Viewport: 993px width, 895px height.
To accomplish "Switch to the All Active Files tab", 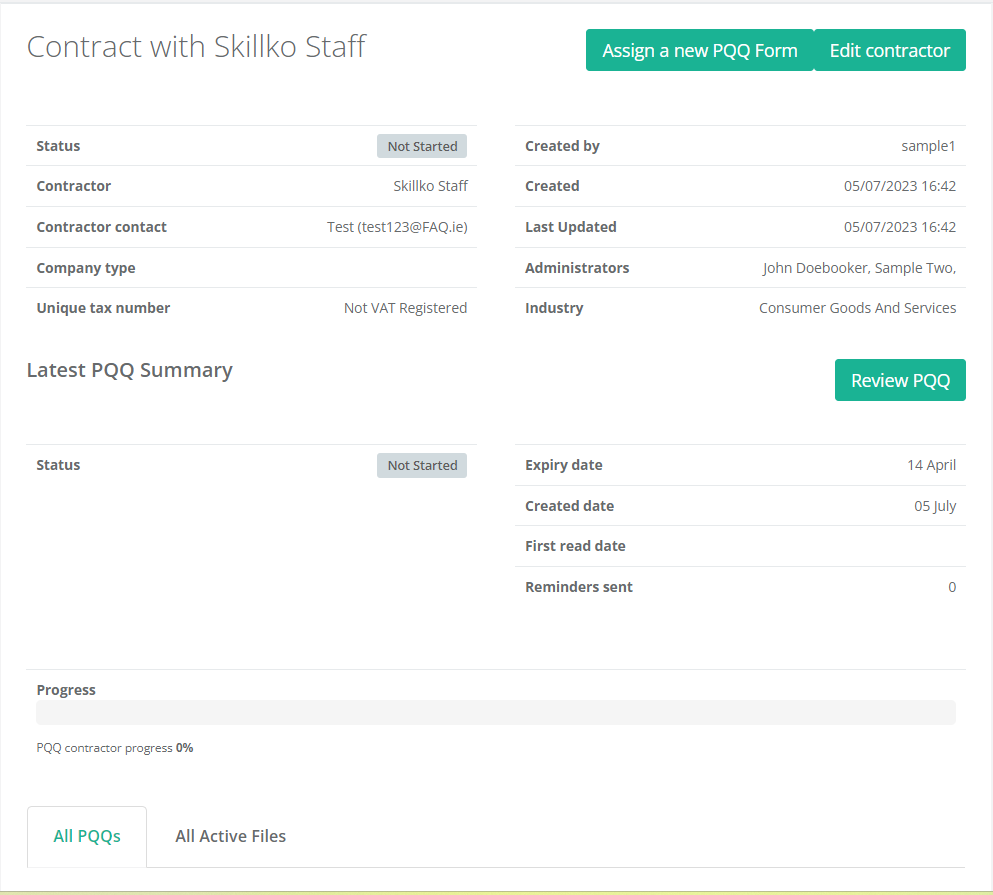I will (x=230, y=836).
